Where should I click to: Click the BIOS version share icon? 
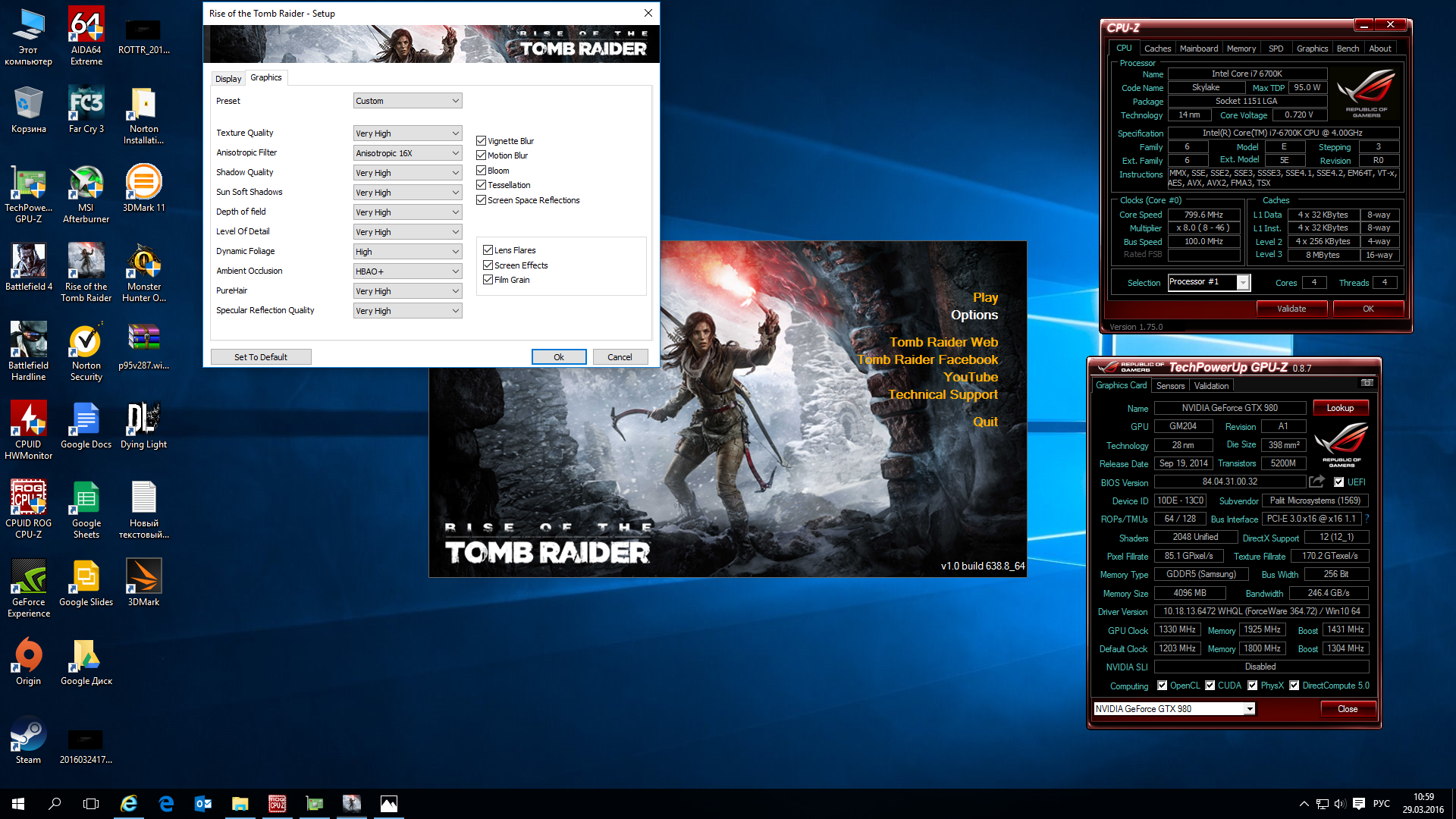1316,482
